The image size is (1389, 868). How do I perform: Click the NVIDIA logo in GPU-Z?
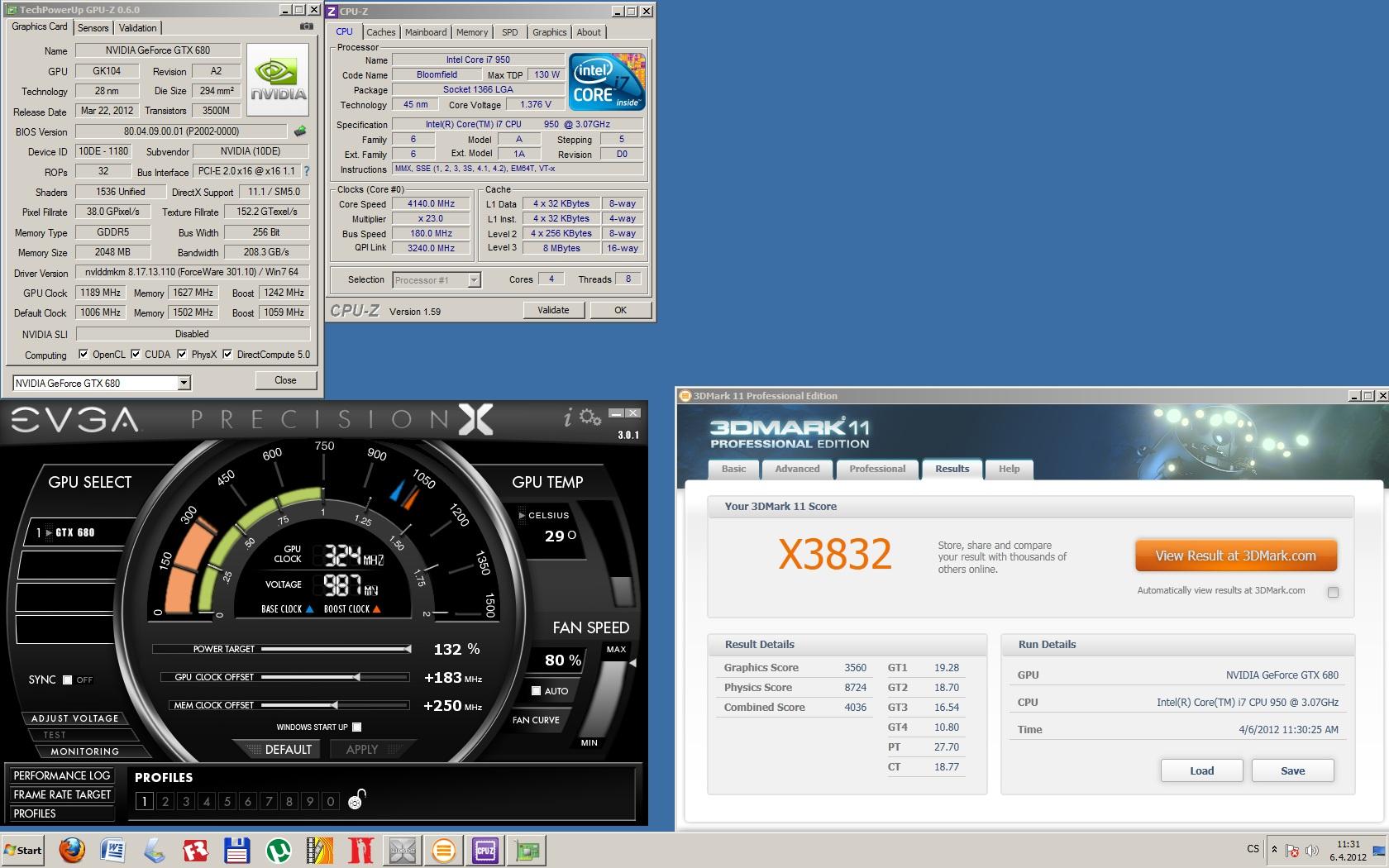[x=278, y=79]
